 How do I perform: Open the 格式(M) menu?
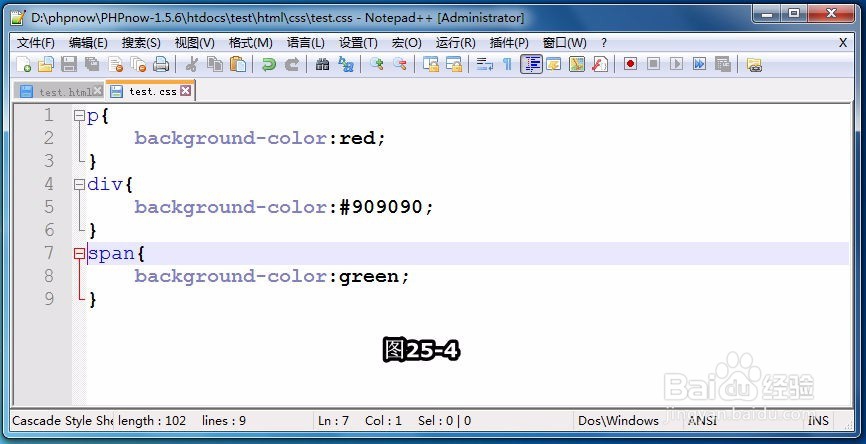coord(250,43)
